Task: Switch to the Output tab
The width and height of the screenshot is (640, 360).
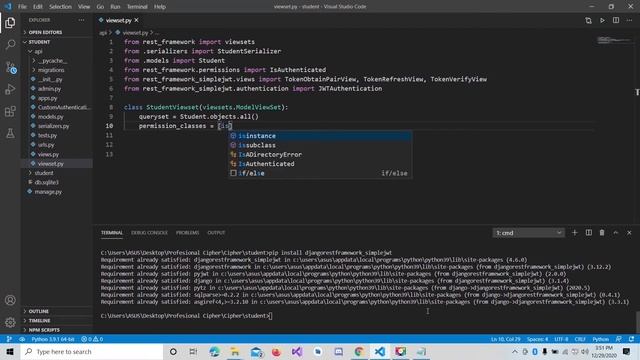Action: click(216, 233)
